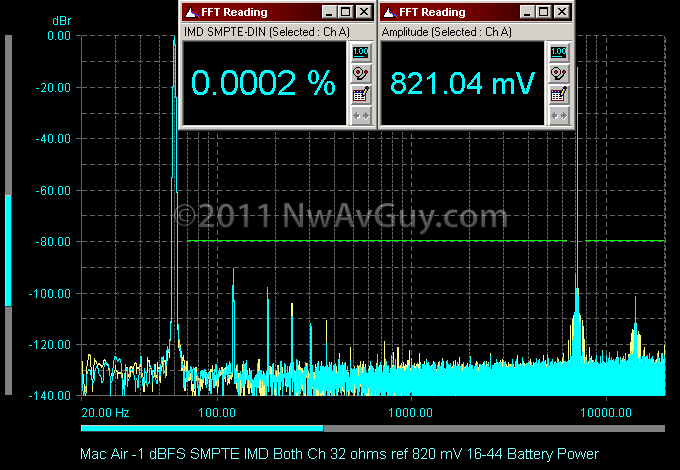Click the dBr axis unit label
The width and height of the screenshot is (680, 470).
pos(61,21)
